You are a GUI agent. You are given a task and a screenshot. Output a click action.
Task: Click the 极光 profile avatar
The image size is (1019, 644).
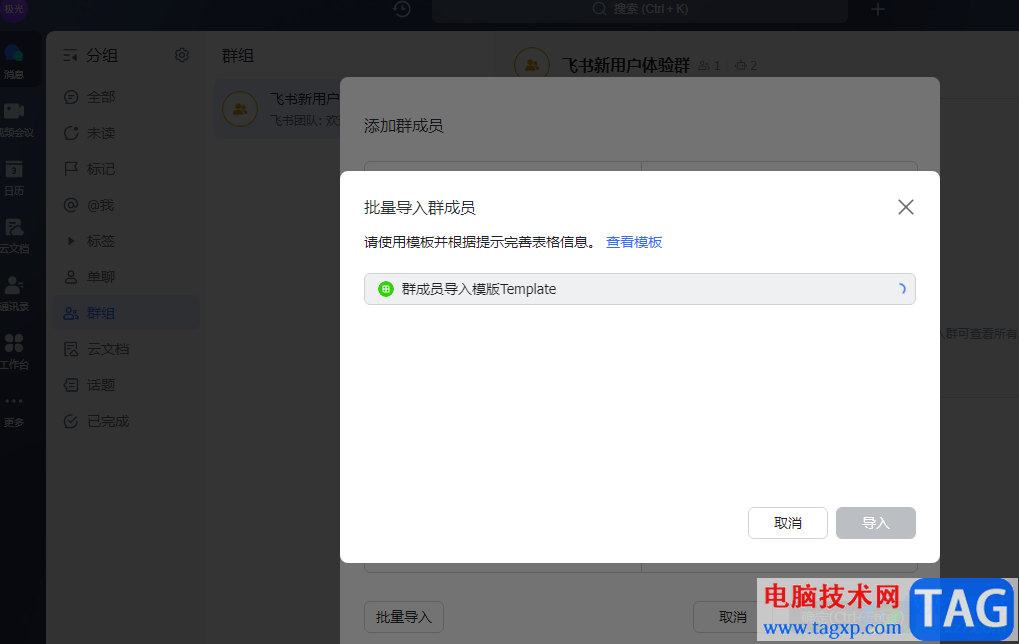pos(14,9)
